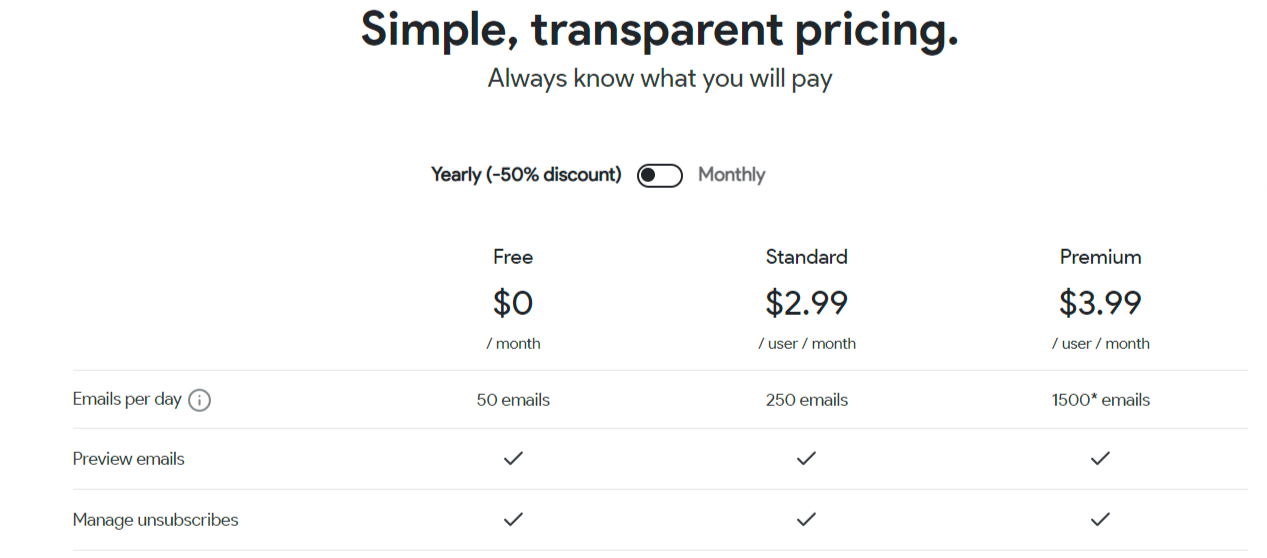
Task: Toggle the Yearly/Monthly billing switch
Action: point(660,176)
